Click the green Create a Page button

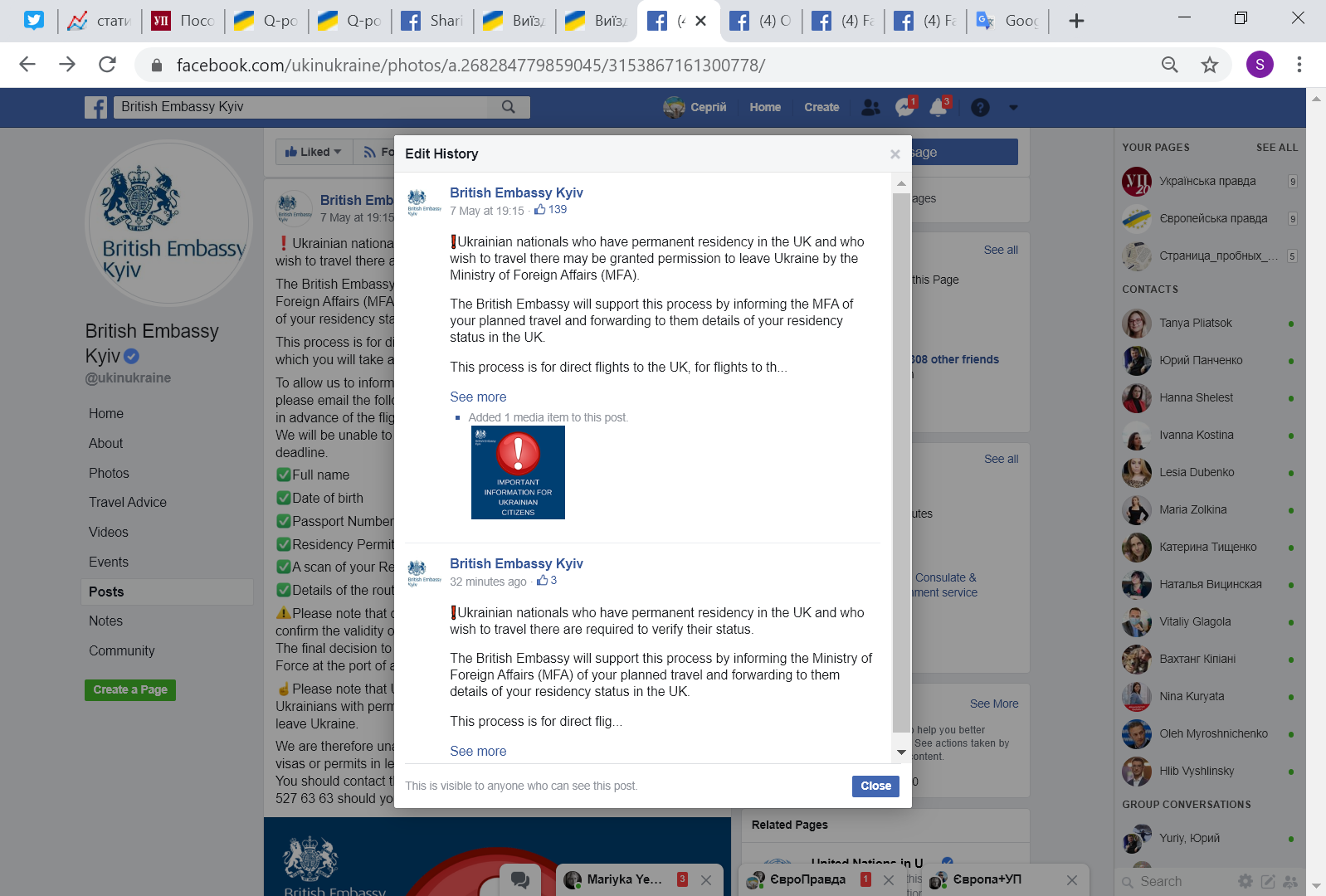[x=130, y=689]
